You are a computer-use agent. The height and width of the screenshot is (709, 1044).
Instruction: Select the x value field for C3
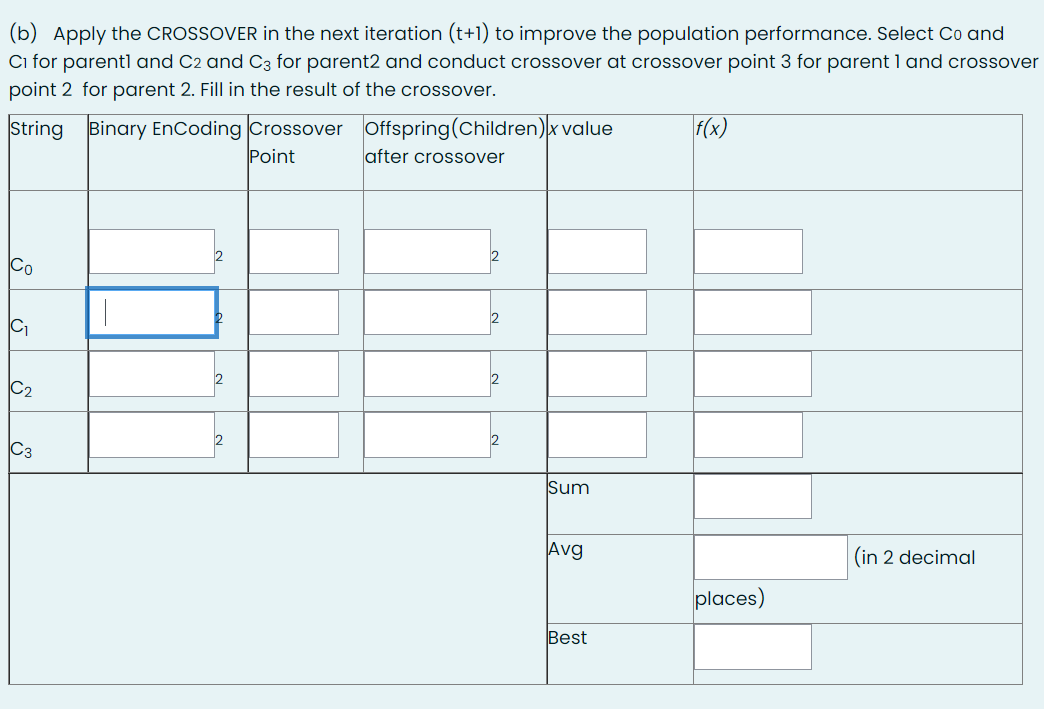click(597, 435)
